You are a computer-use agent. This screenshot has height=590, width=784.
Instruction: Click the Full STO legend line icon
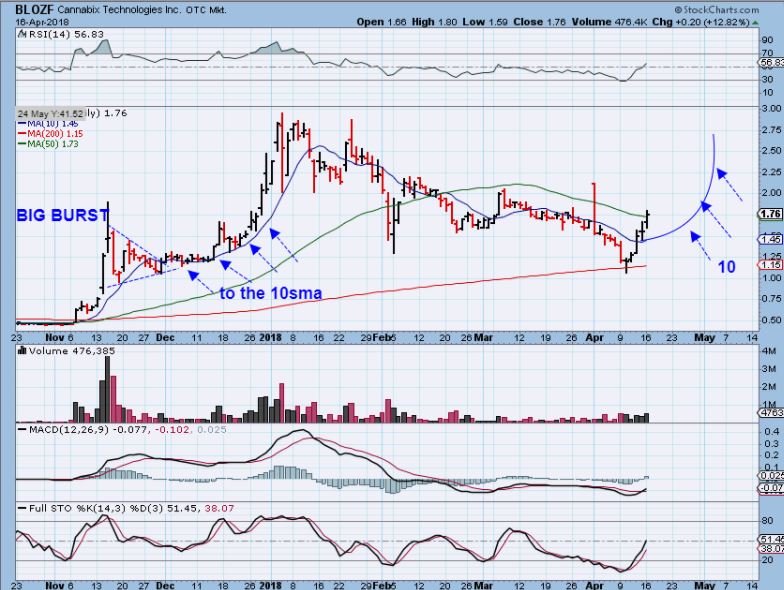click(22, 508)
